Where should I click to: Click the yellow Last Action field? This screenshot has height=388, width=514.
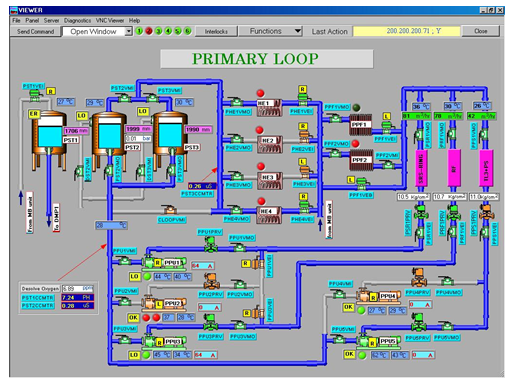406,31
